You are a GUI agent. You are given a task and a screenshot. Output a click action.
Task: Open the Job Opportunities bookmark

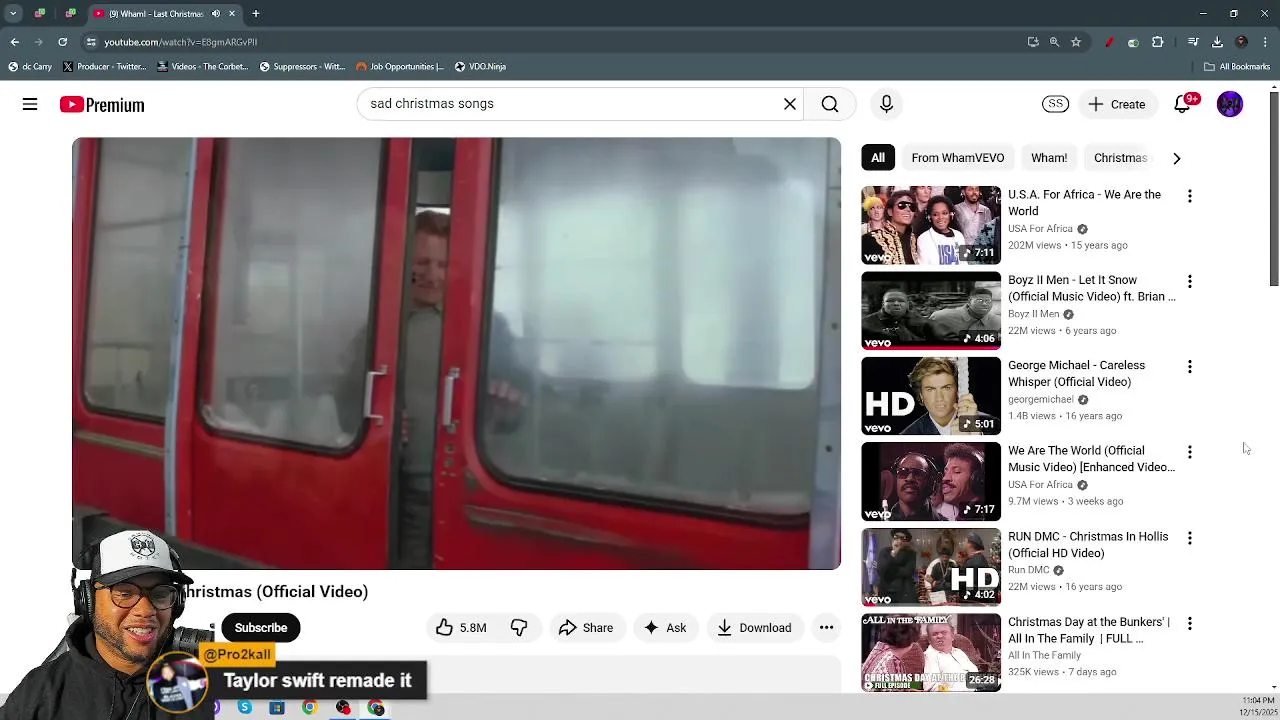pos(400,67)
